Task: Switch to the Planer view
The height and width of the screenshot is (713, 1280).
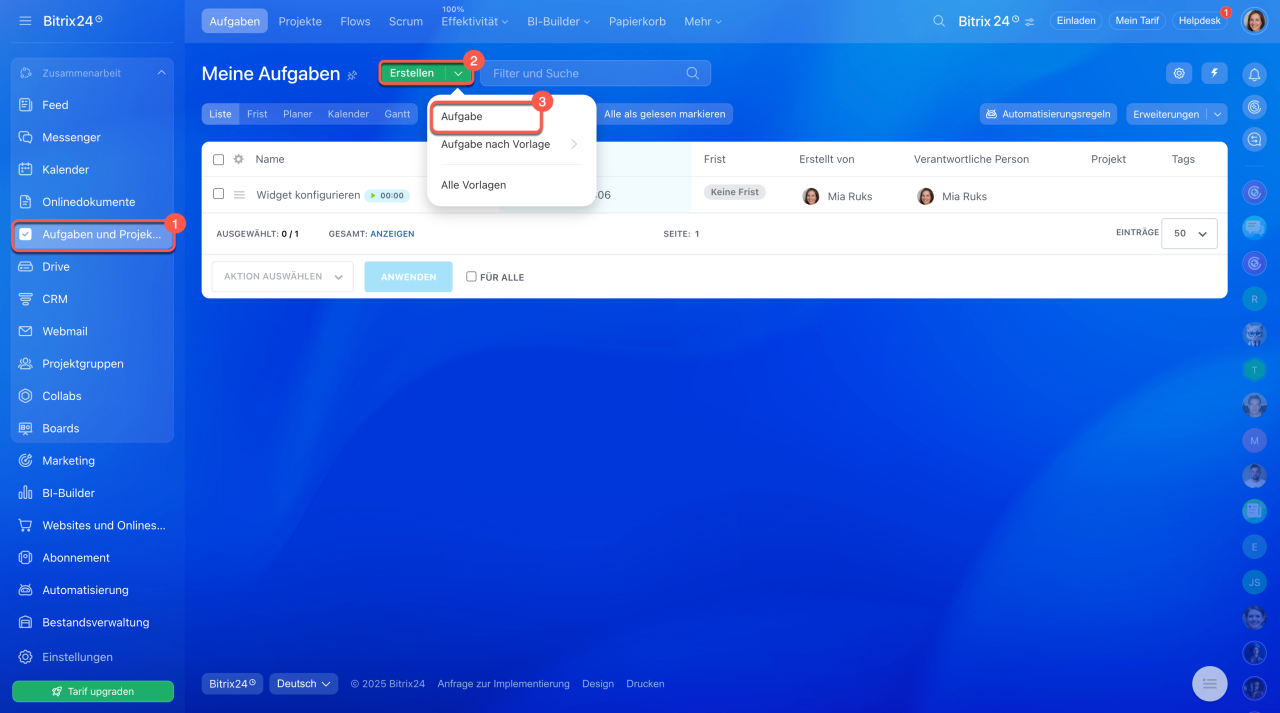Action: coord(298,114)
